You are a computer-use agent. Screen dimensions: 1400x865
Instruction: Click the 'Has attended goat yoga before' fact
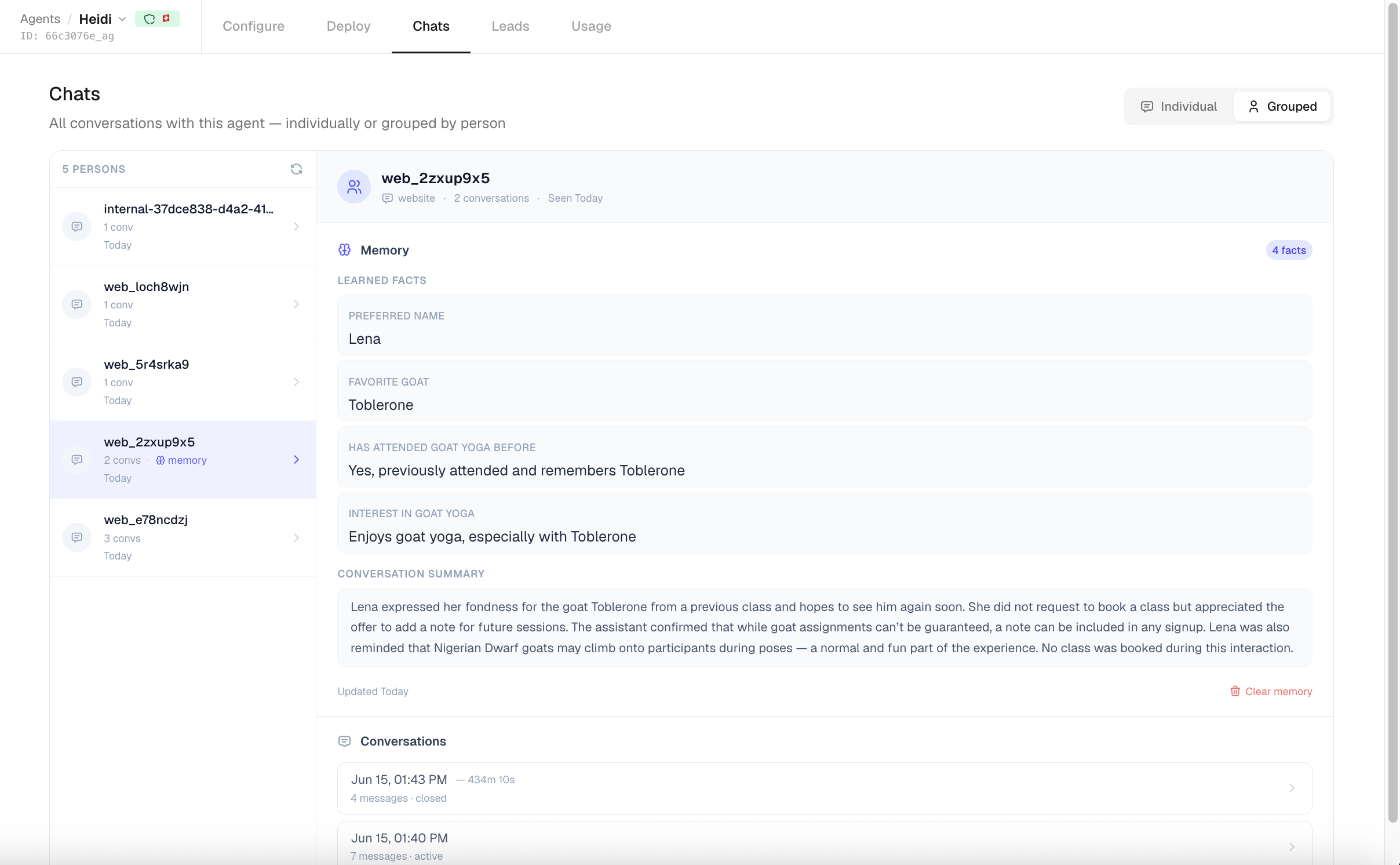coord(825,457)
